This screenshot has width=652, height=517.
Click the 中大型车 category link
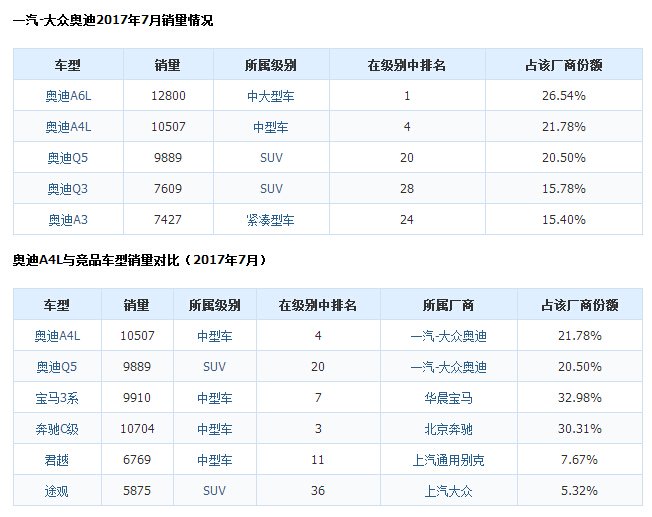[x=271, y=96]
